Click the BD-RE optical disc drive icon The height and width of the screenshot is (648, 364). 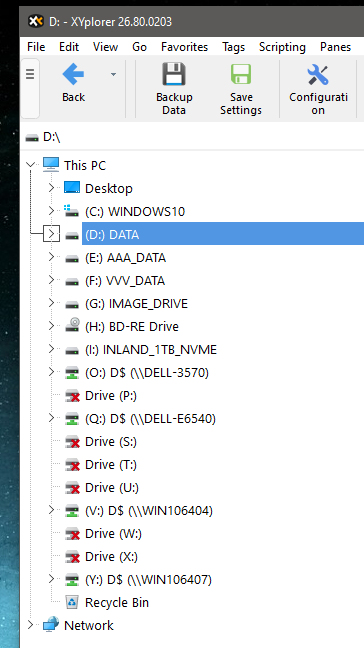tap(72, 325)
